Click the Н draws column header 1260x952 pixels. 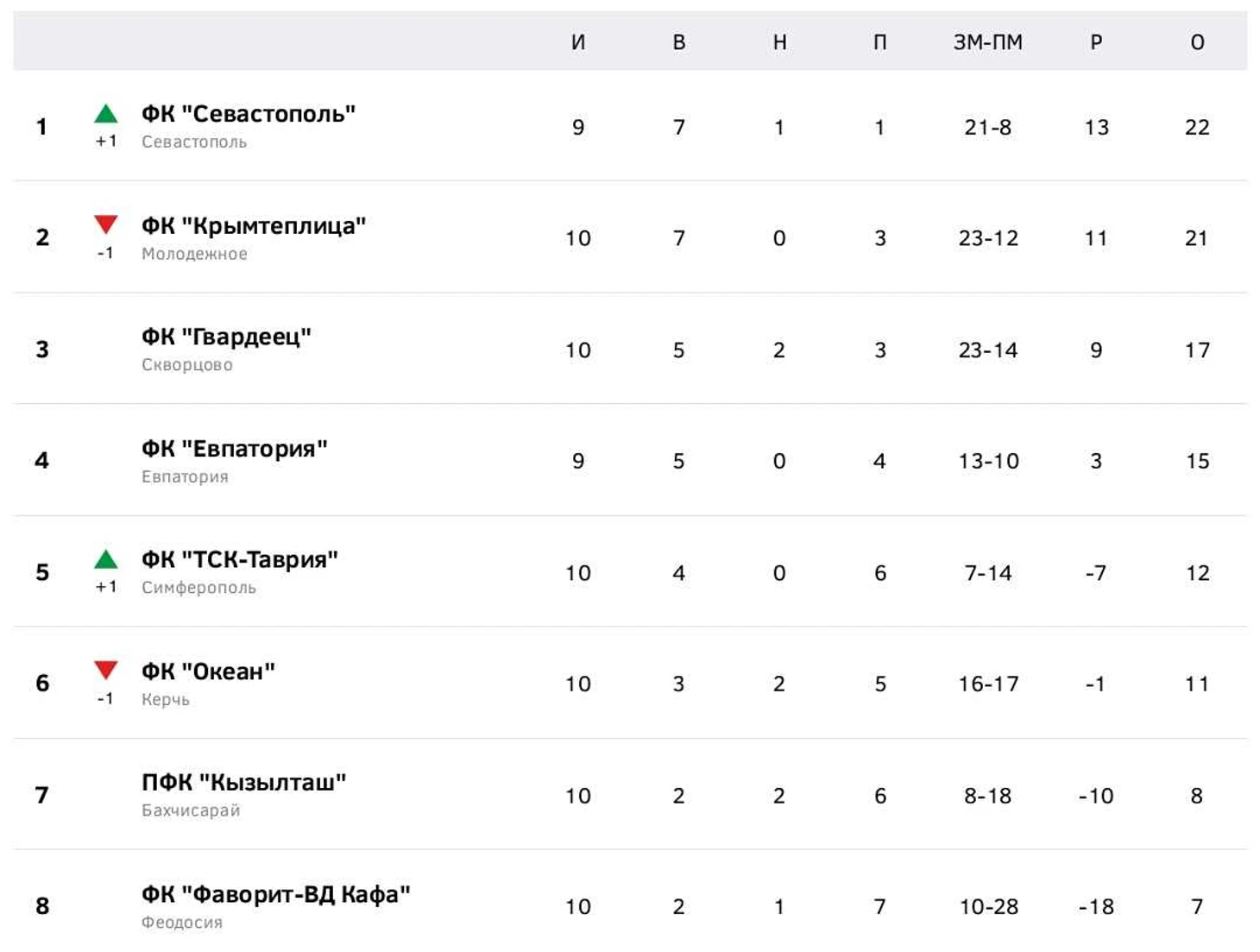click(x=779, y=42)
